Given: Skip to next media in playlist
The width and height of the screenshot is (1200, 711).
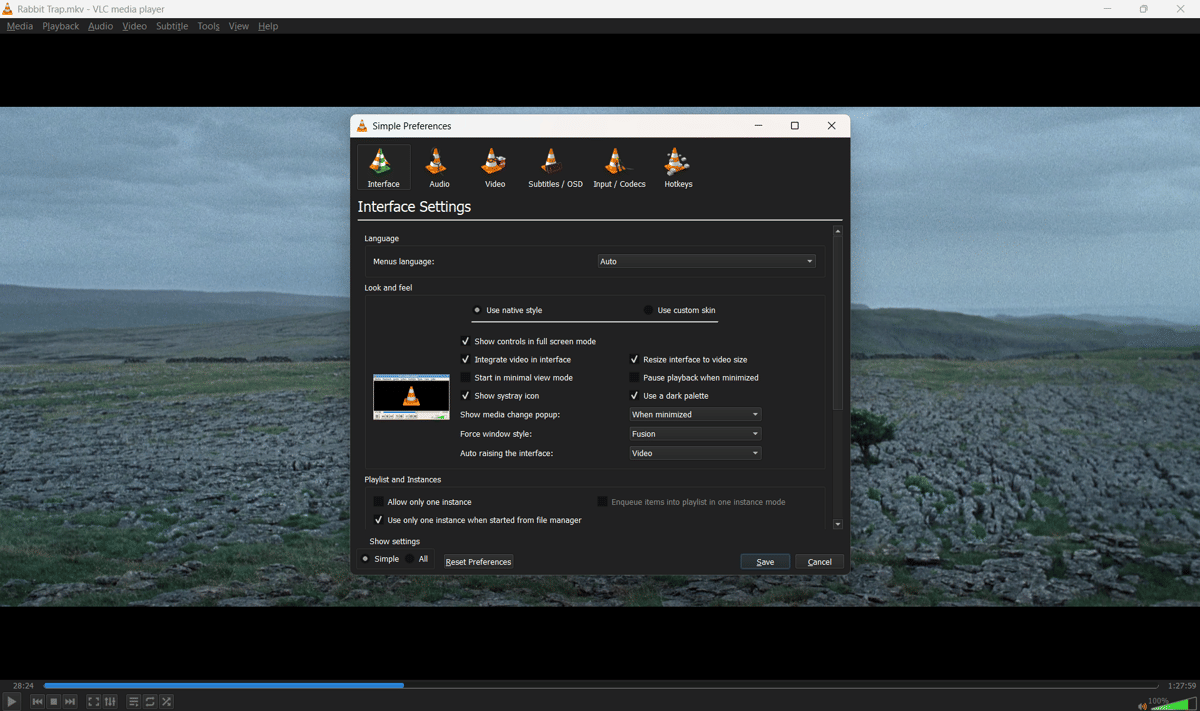Looking at the screenshot, I should tap(70, 701).
